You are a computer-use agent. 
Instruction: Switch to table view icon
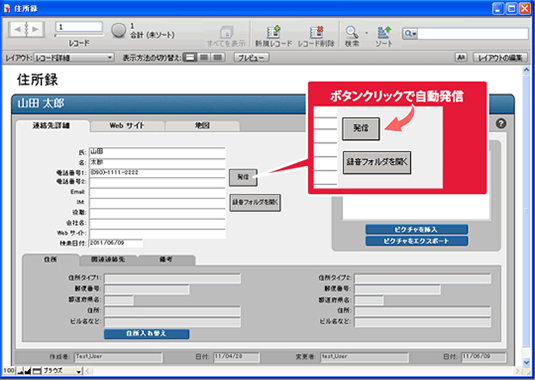(217, 57)
